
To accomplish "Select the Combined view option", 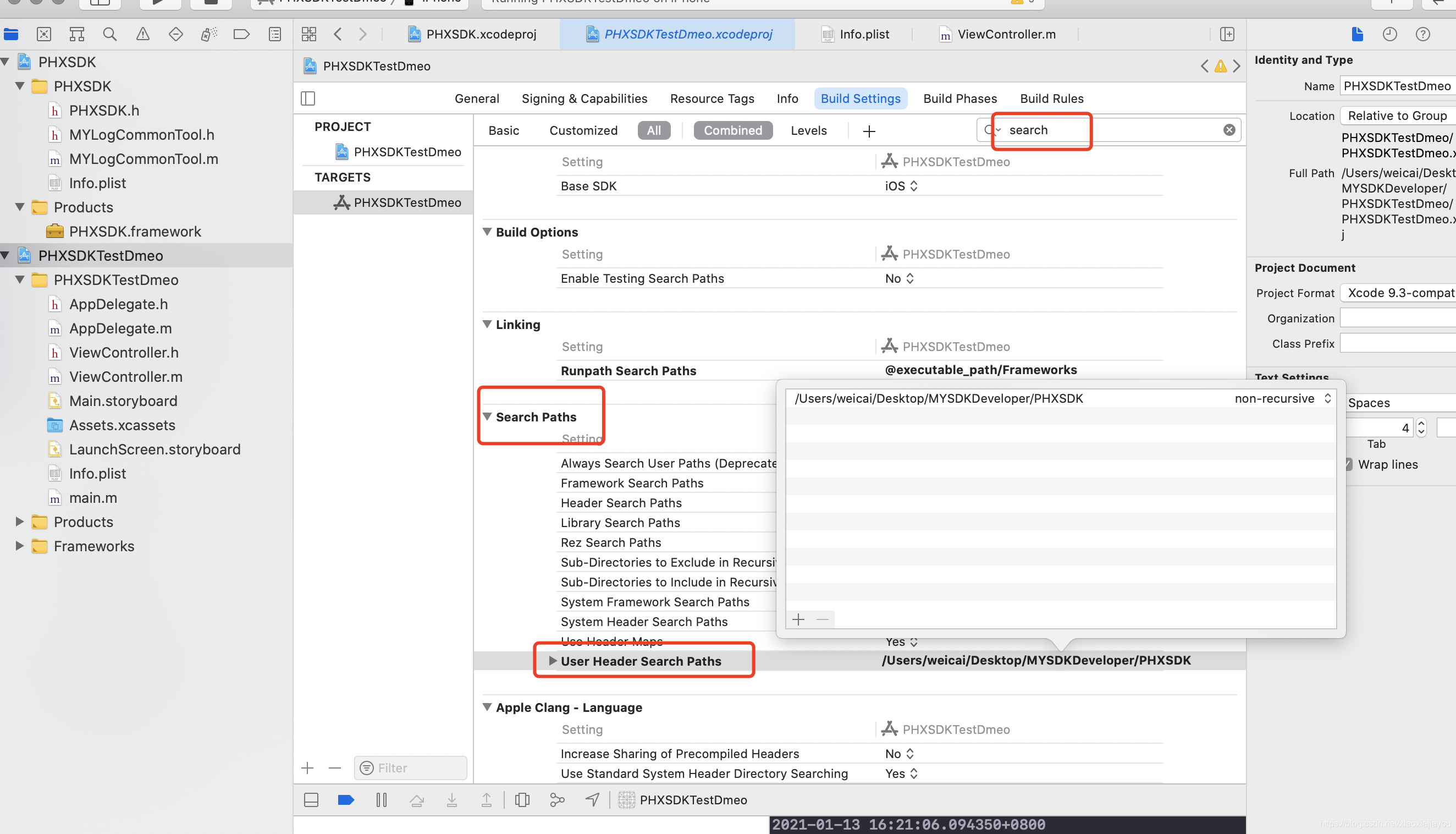I will [x=732, y=130].
